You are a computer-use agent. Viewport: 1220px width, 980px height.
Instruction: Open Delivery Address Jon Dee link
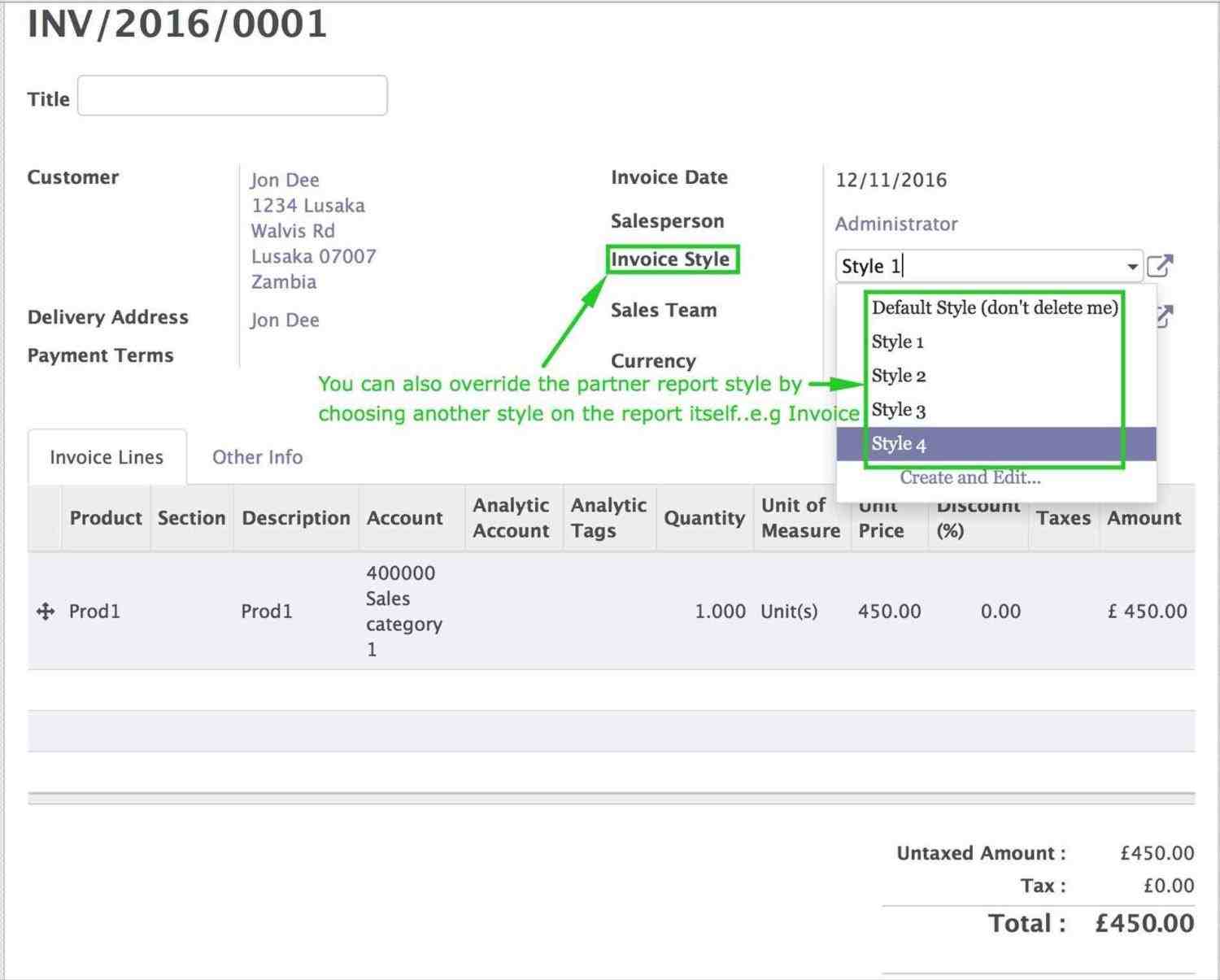[285, 320]
